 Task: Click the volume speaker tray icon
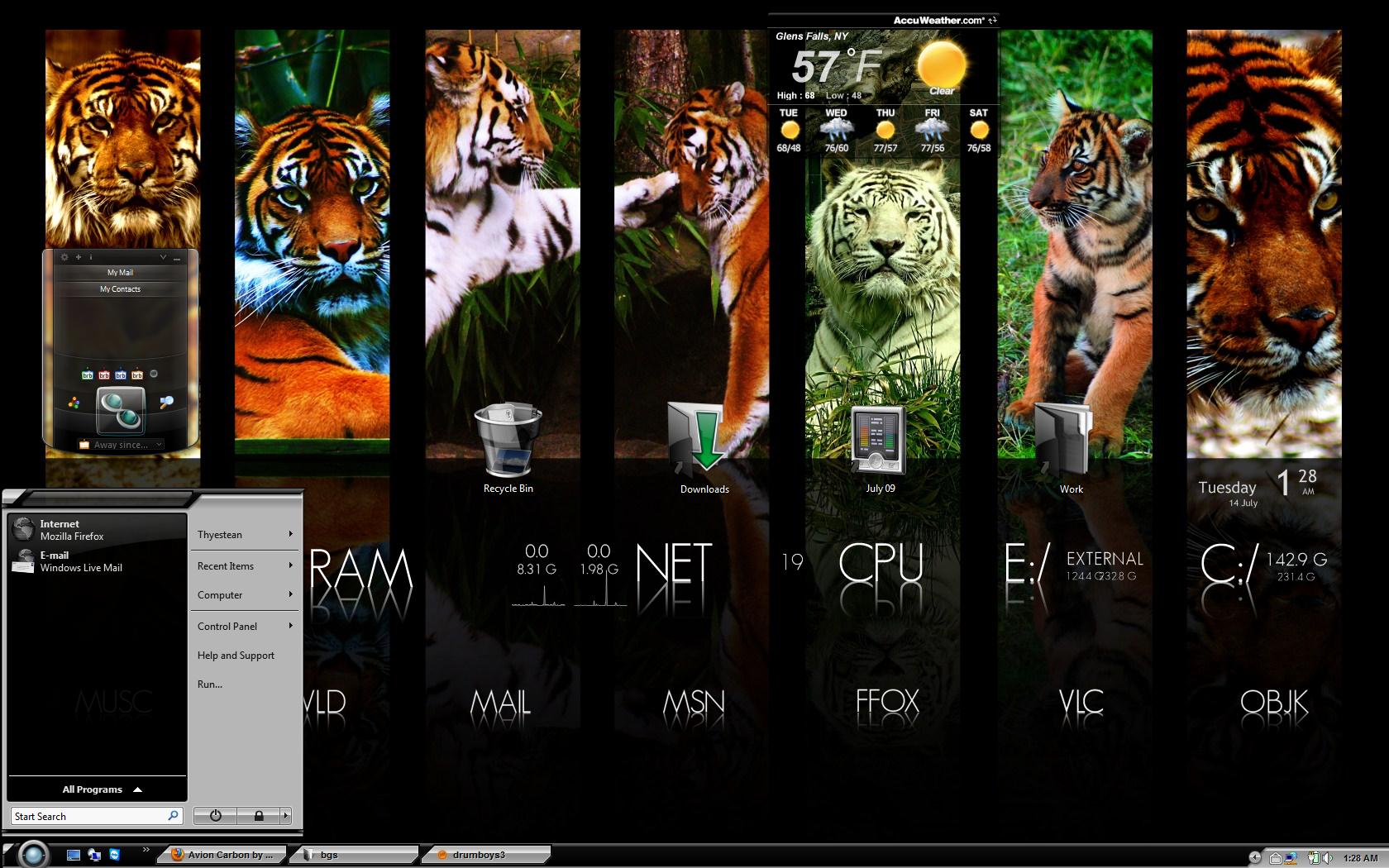click(1327, 858)
